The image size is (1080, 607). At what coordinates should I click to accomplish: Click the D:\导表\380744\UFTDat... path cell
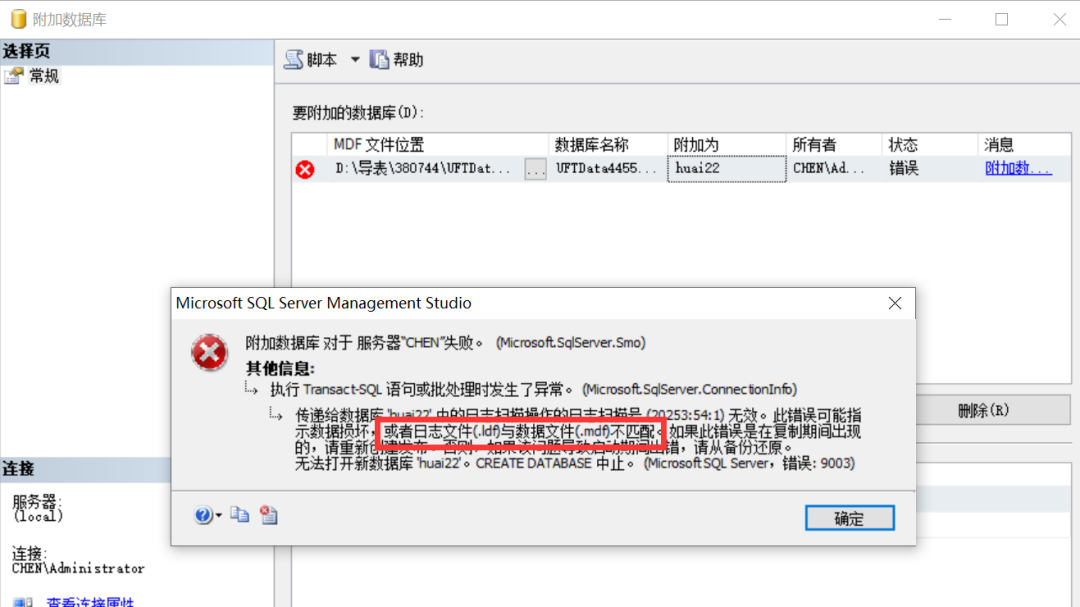(422, 169)
